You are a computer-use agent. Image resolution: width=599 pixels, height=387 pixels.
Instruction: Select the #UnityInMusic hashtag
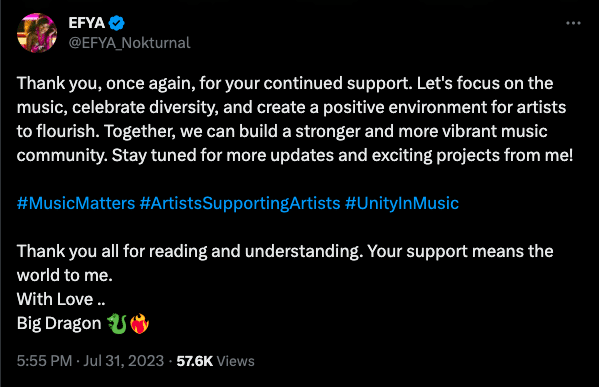402,203
